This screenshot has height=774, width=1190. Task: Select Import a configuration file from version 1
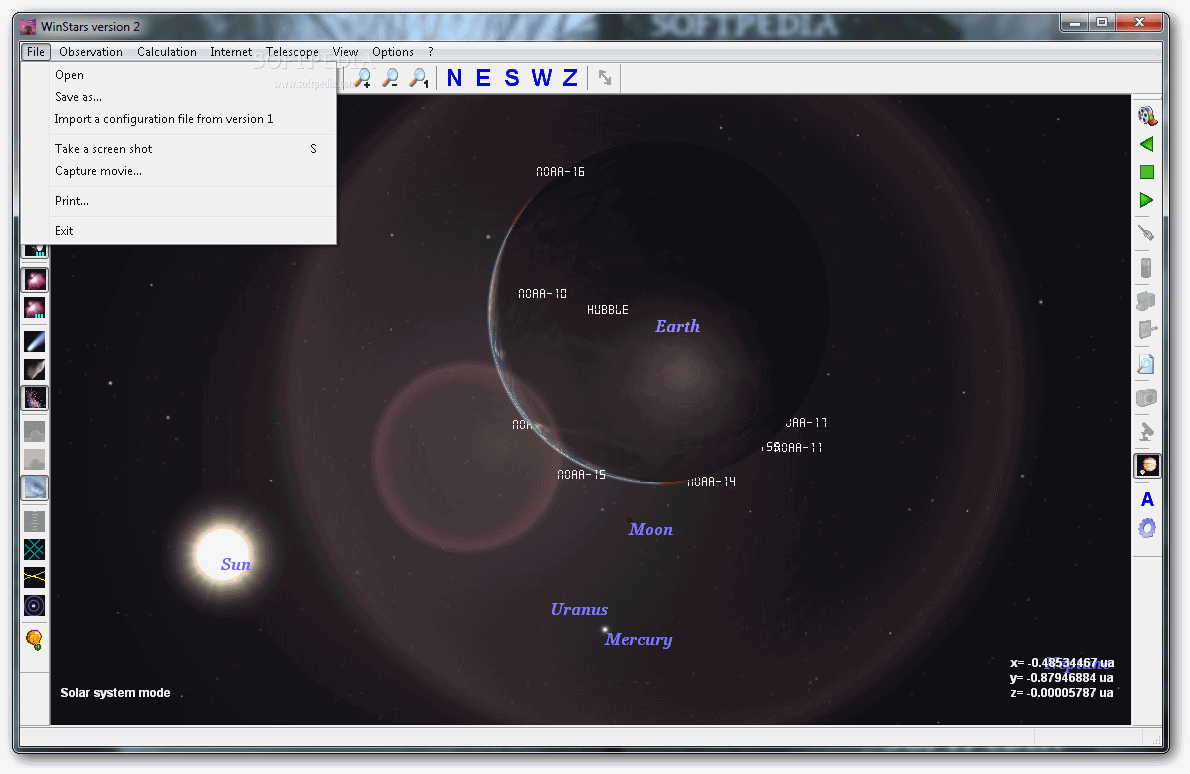(x=179, y=119)
